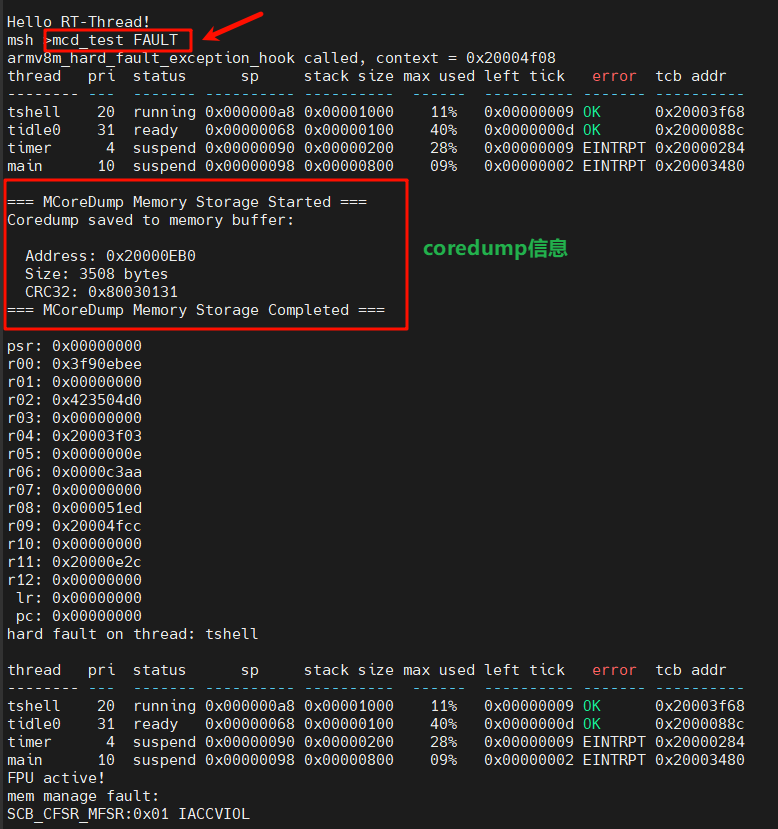Click the 'mem manage fault:' line
778x829 pixels.
tap(83, 796)
